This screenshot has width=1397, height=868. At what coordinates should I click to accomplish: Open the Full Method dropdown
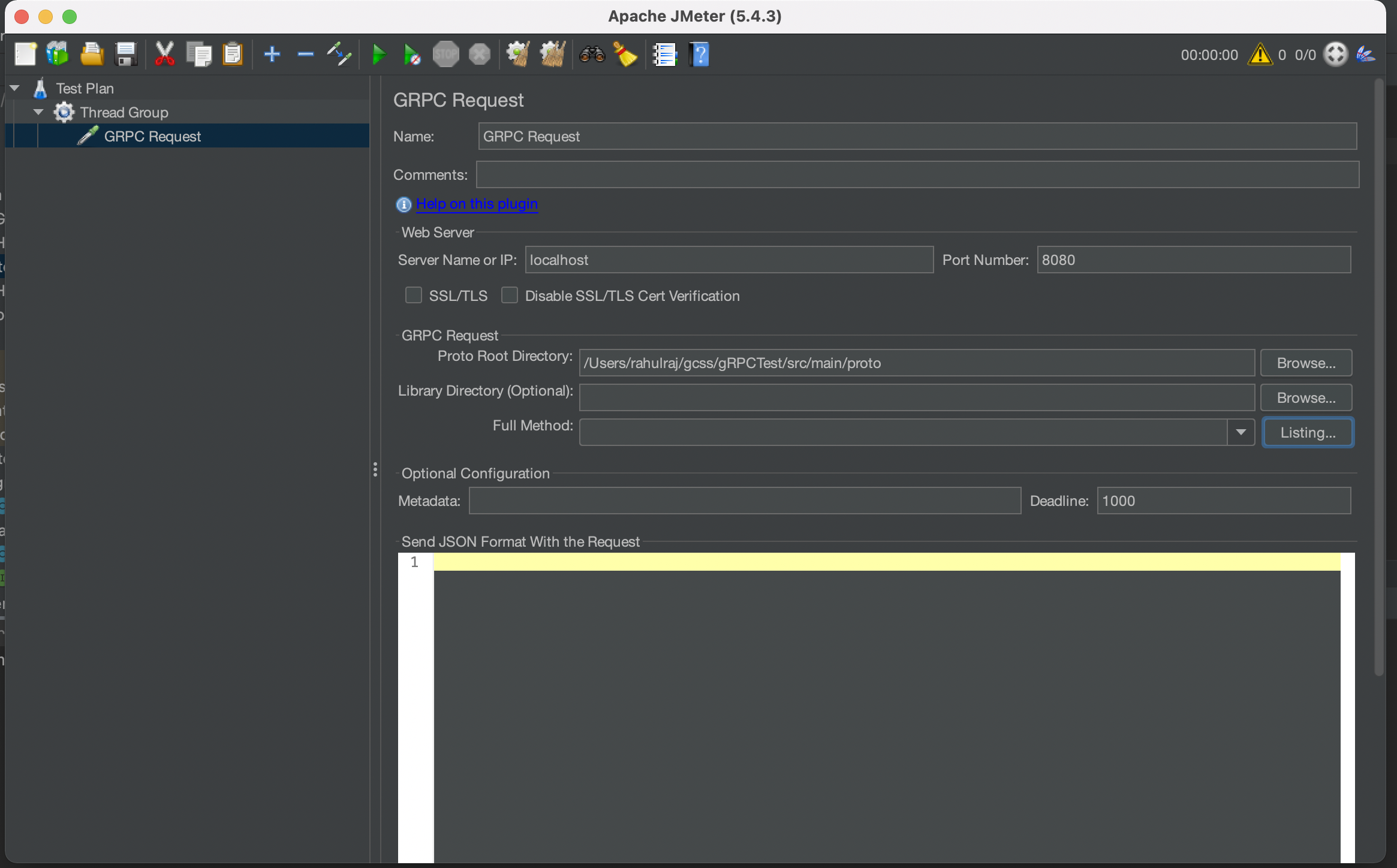1241,432
